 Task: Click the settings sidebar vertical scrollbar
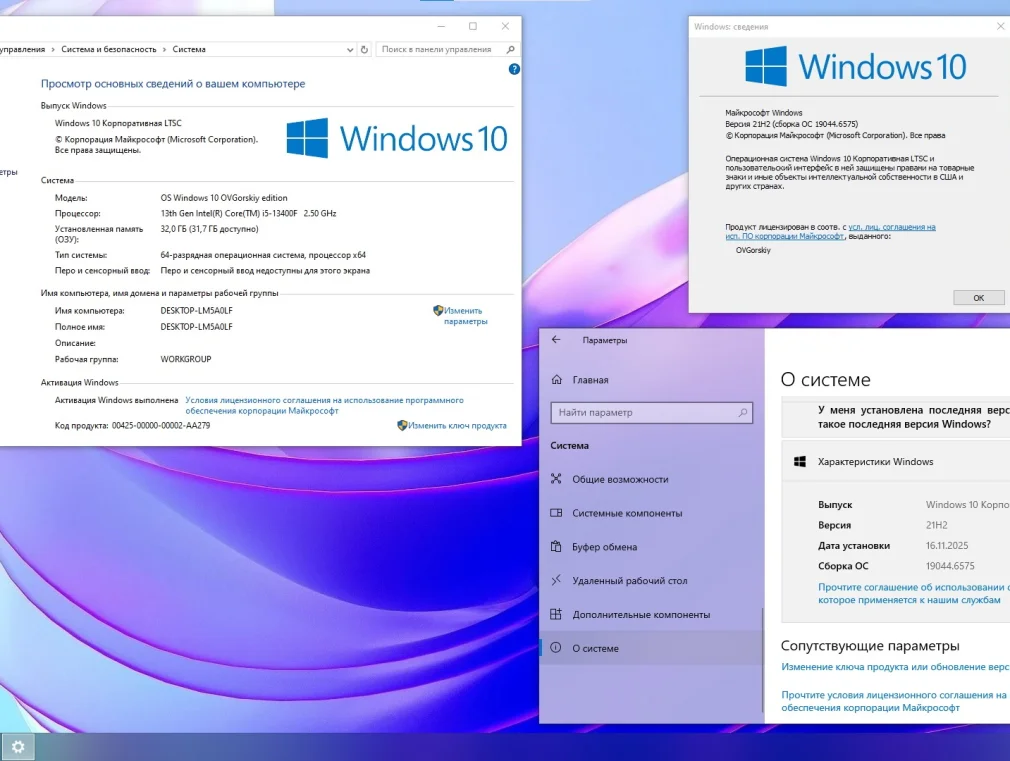point(763,630)
